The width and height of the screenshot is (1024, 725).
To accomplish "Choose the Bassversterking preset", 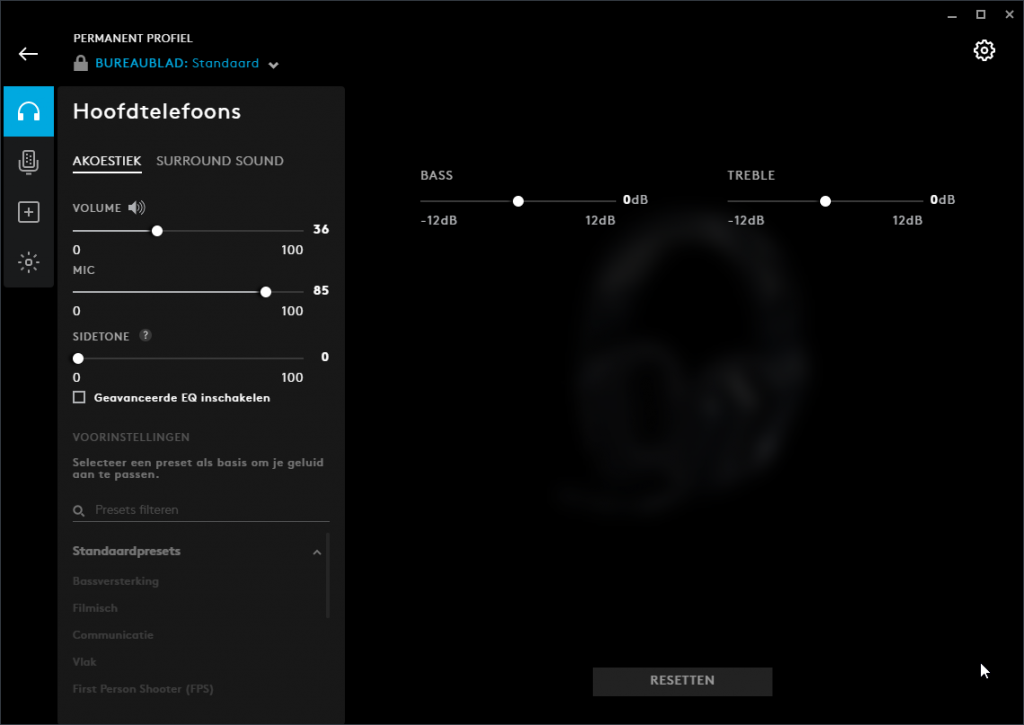I will point(115,581).
